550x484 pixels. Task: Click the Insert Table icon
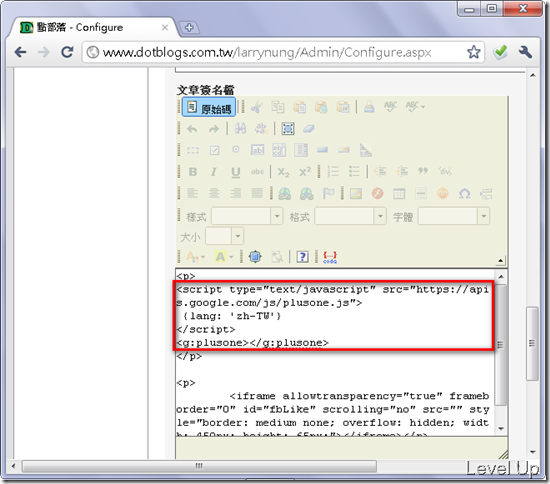click(x=399, y=194)
